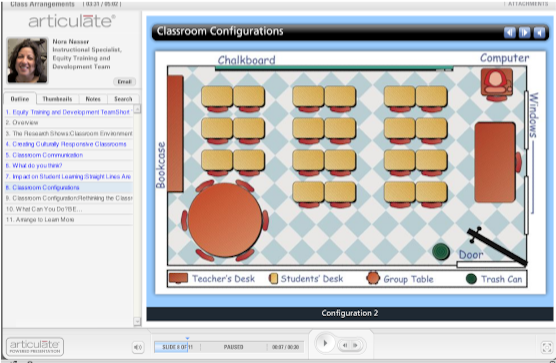Click the bookcase along the left wall

(x=175, y=134)
